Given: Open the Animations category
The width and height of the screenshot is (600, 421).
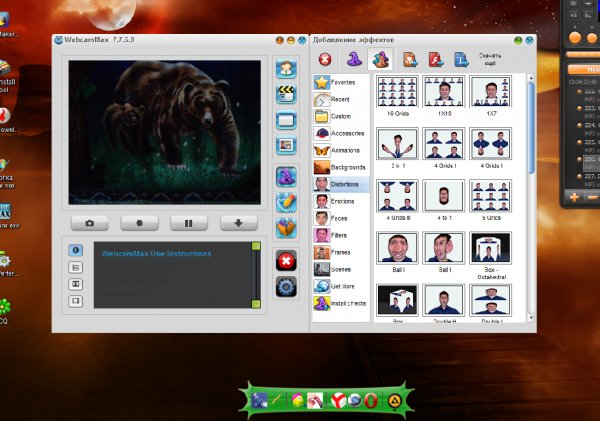Looking at the screenshot, I should 341,150.
